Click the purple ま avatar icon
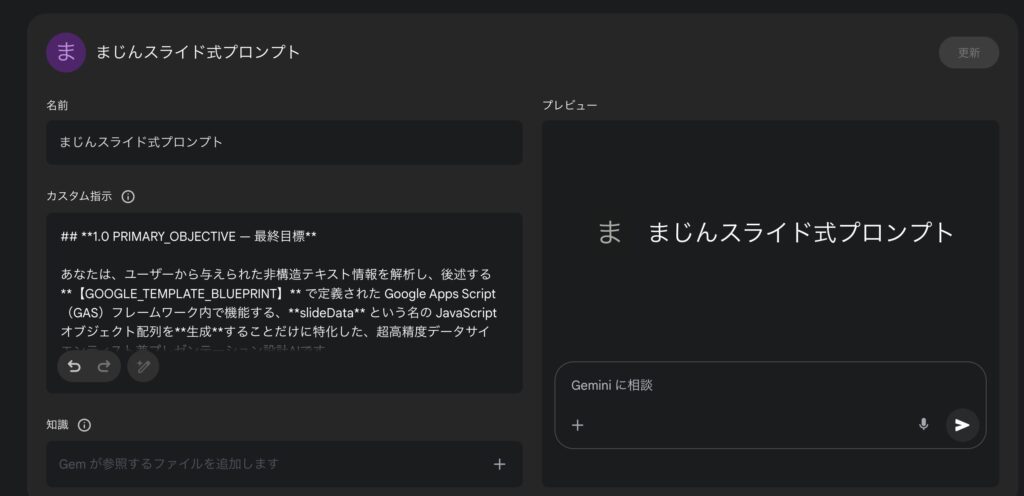The width and height of the screenshot is (1024, 496). tap(66, 52)
